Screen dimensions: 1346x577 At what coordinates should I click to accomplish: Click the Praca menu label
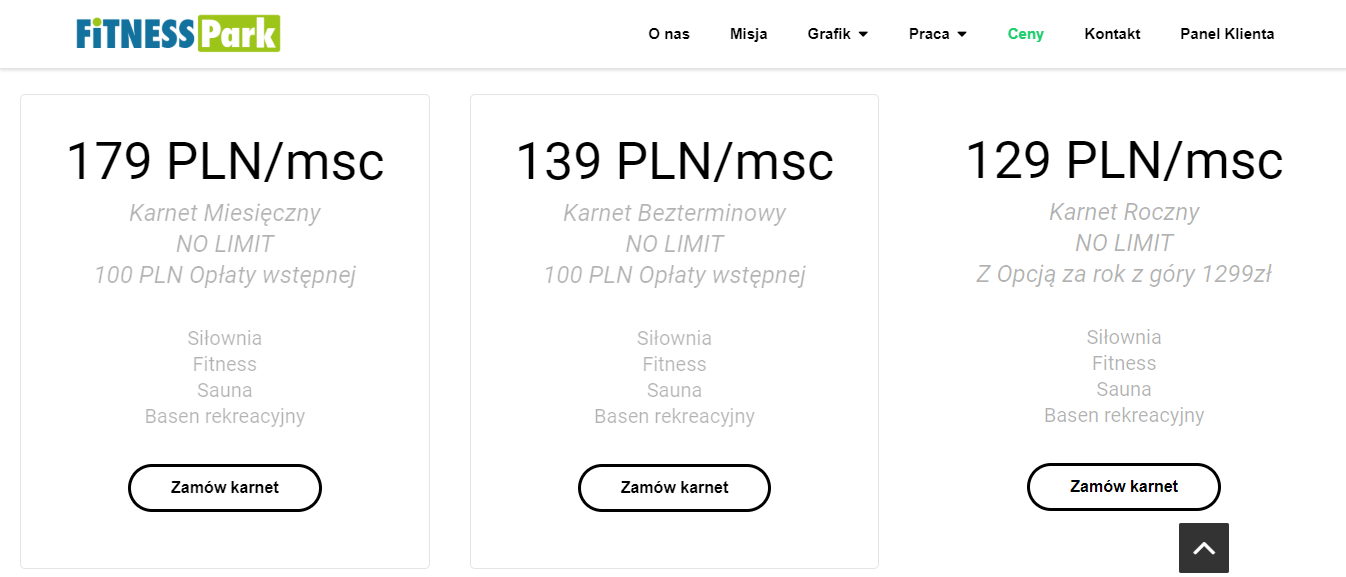[x=929, y=34]
